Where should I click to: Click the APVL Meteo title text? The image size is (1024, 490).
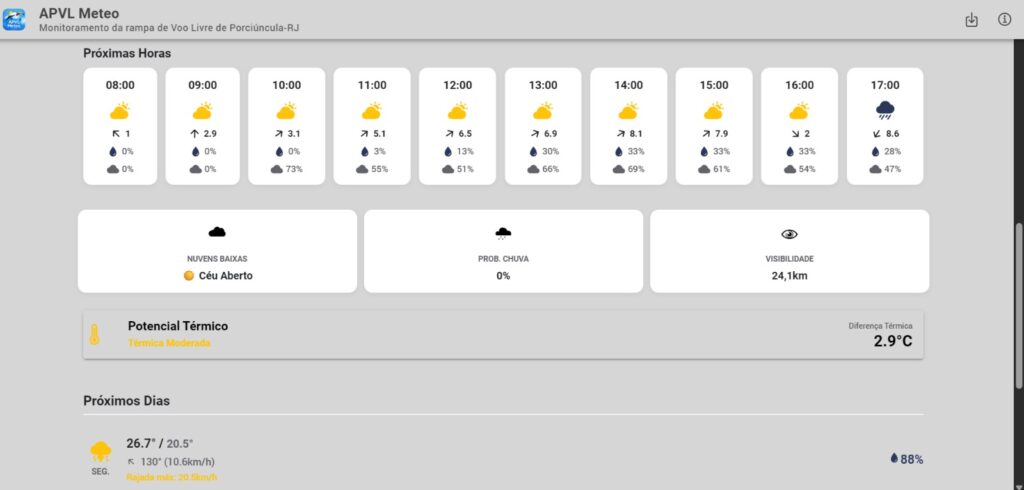[79, 13]
